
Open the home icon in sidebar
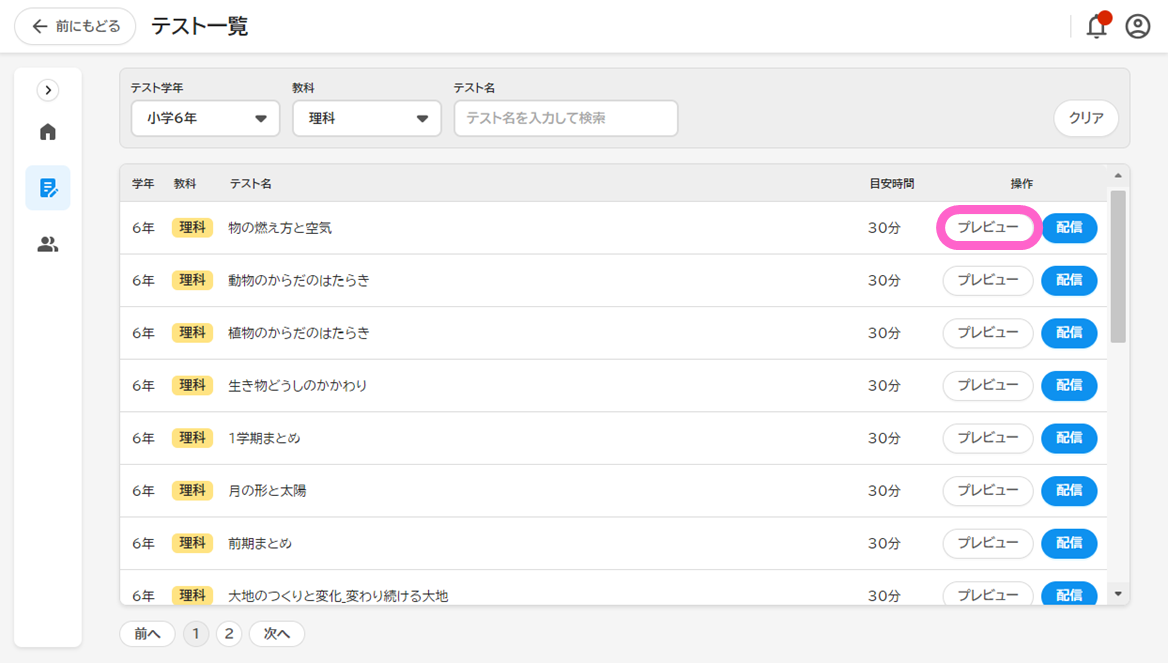pyautogui.click(x=48, y=132)
